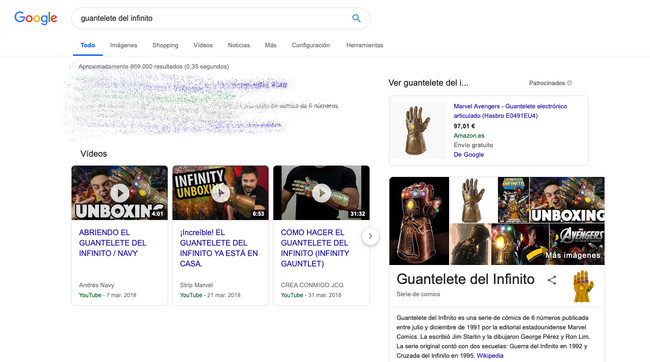Click the 'Guantelete del Infinito' panel title
650x362 pixels.
[466, 279]
